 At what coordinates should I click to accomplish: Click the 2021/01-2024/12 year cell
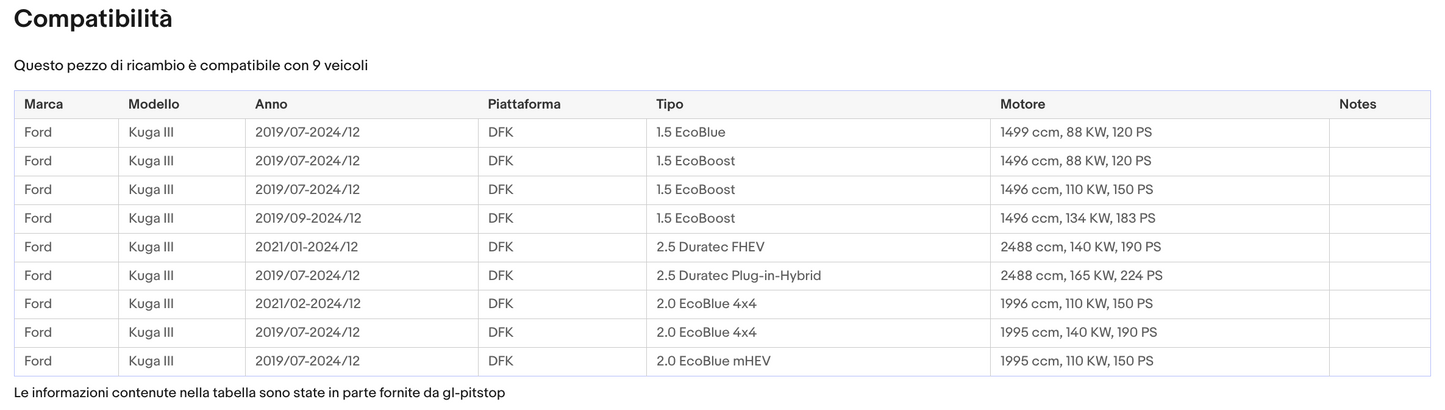point(306,247)
